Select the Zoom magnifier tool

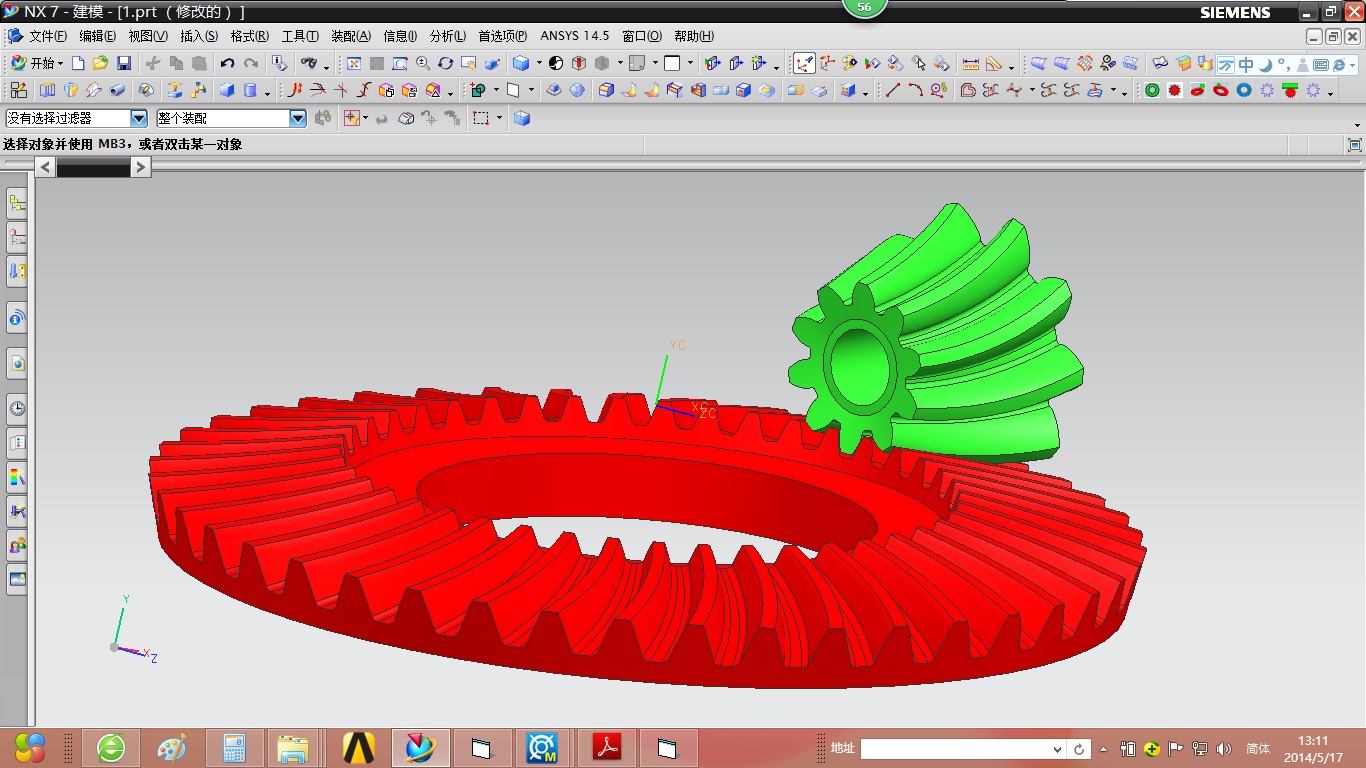click(422, 63)
